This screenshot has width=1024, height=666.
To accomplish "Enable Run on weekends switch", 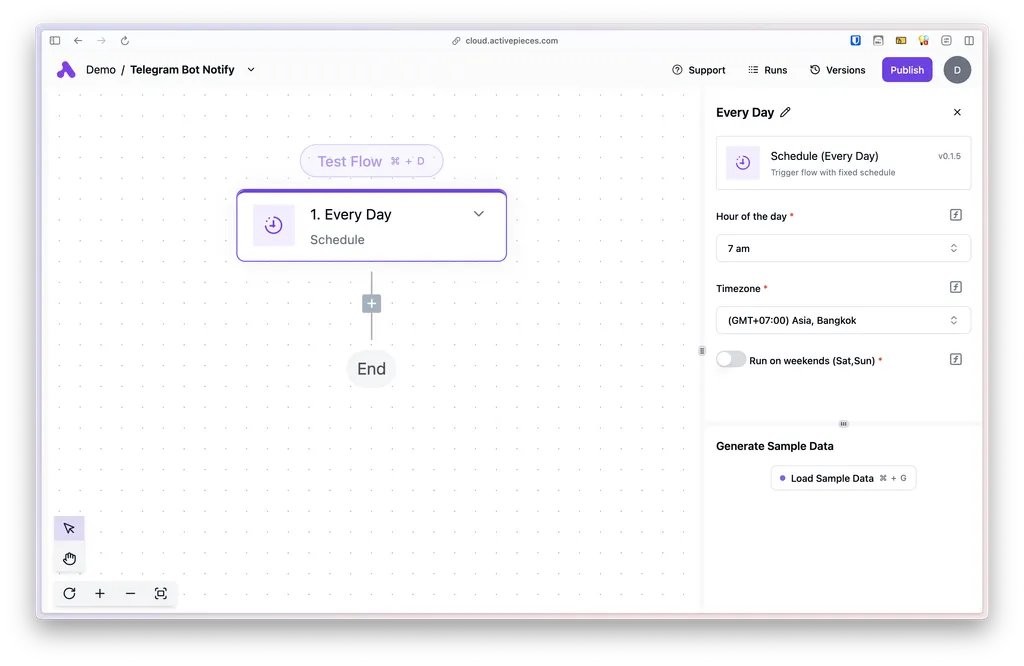I will [x=731, y=359].
